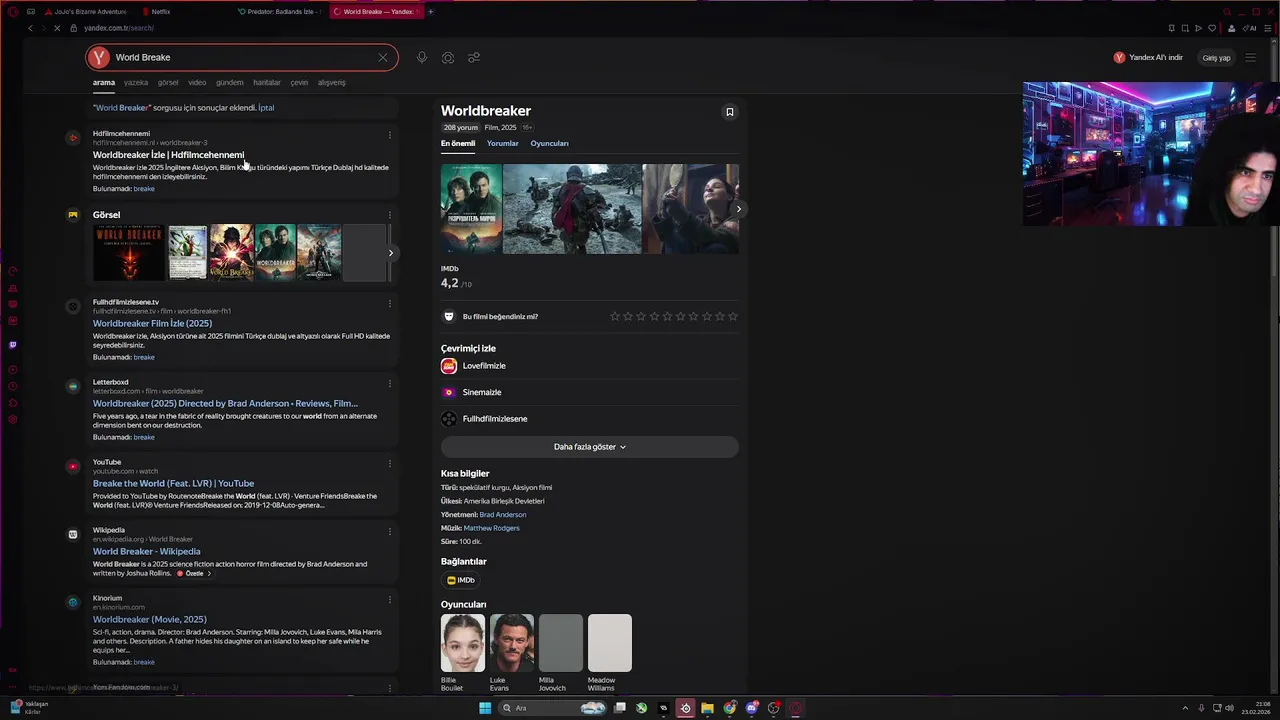This screenshot has width=1280, height=720.
Task: Open search filter settings icon
Action: click(x=474, y=58)
